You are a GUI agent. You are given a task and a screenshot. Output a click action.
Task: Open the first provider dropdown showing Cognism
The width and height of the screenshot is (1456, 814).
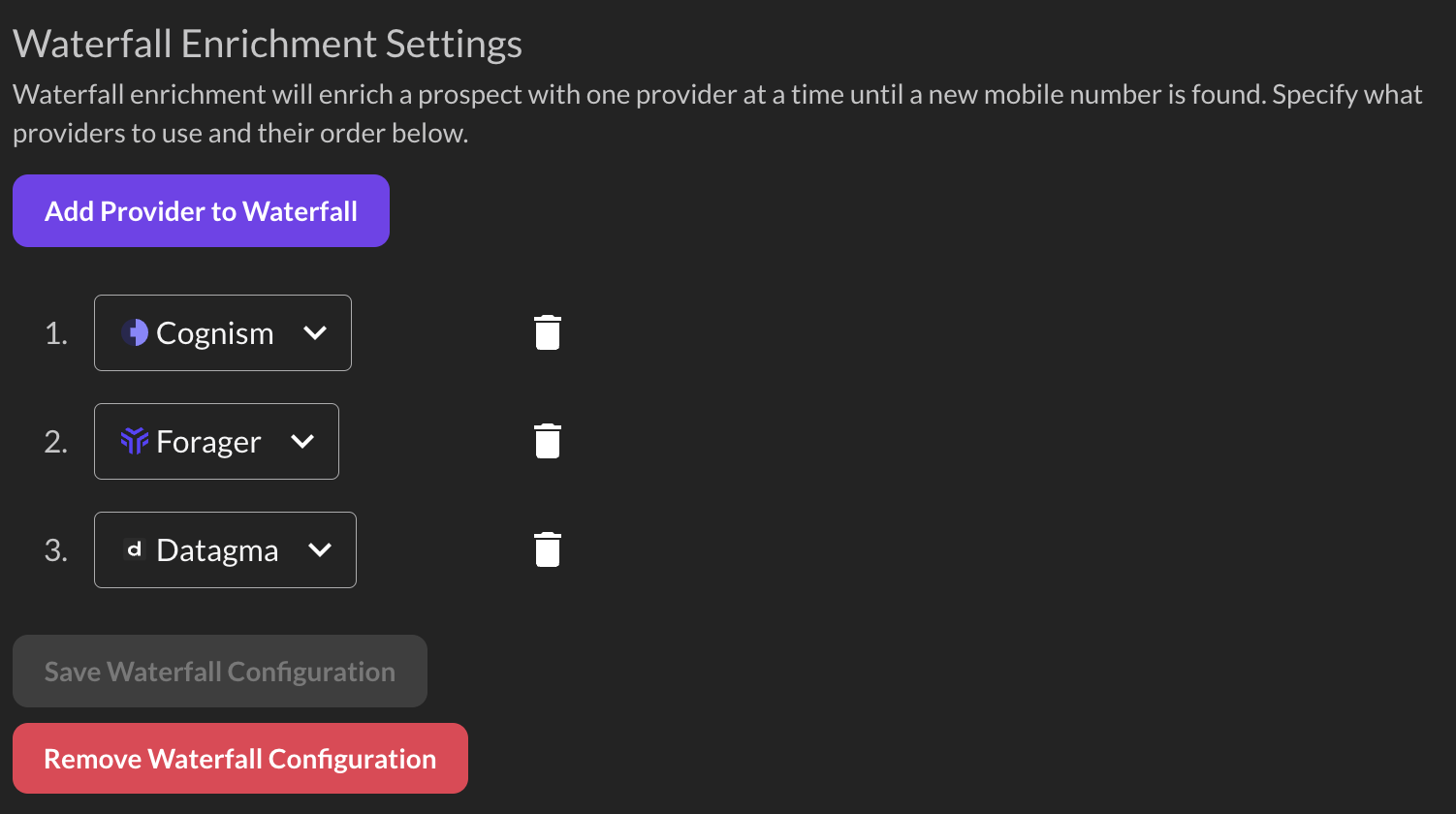223,332
